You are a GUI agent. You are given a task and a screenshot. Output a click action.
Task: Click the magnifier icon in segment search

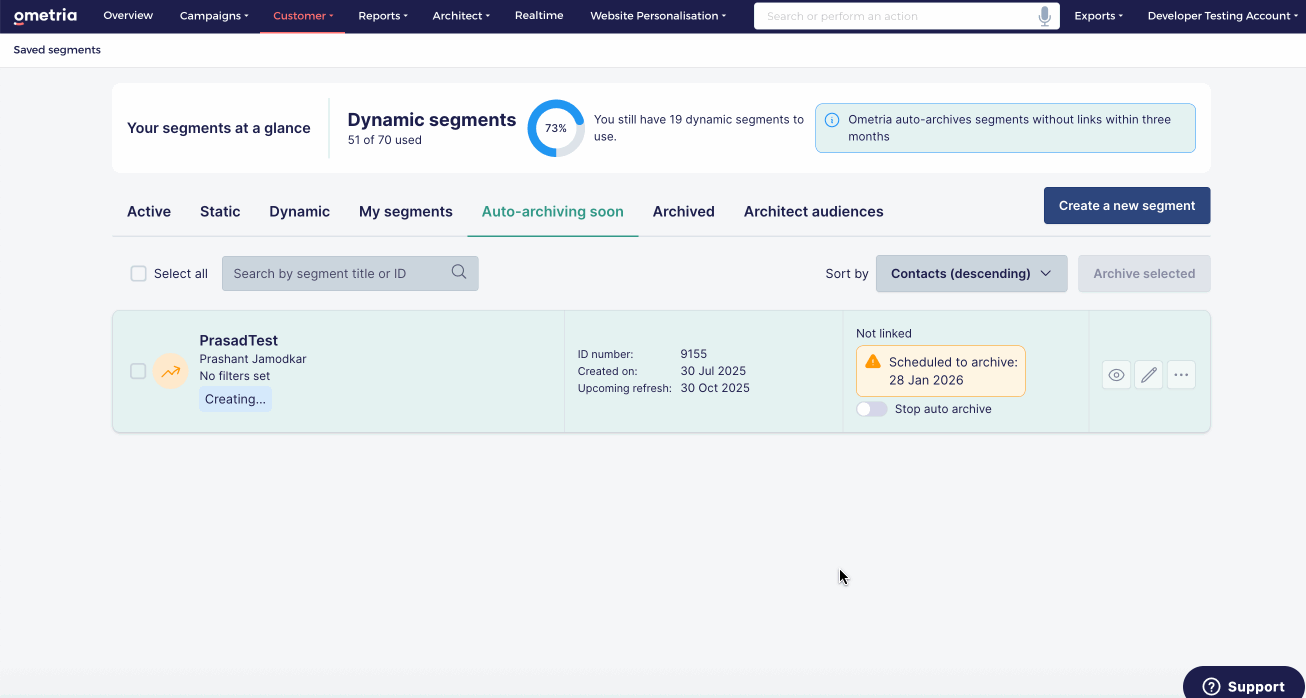[459, 272]
